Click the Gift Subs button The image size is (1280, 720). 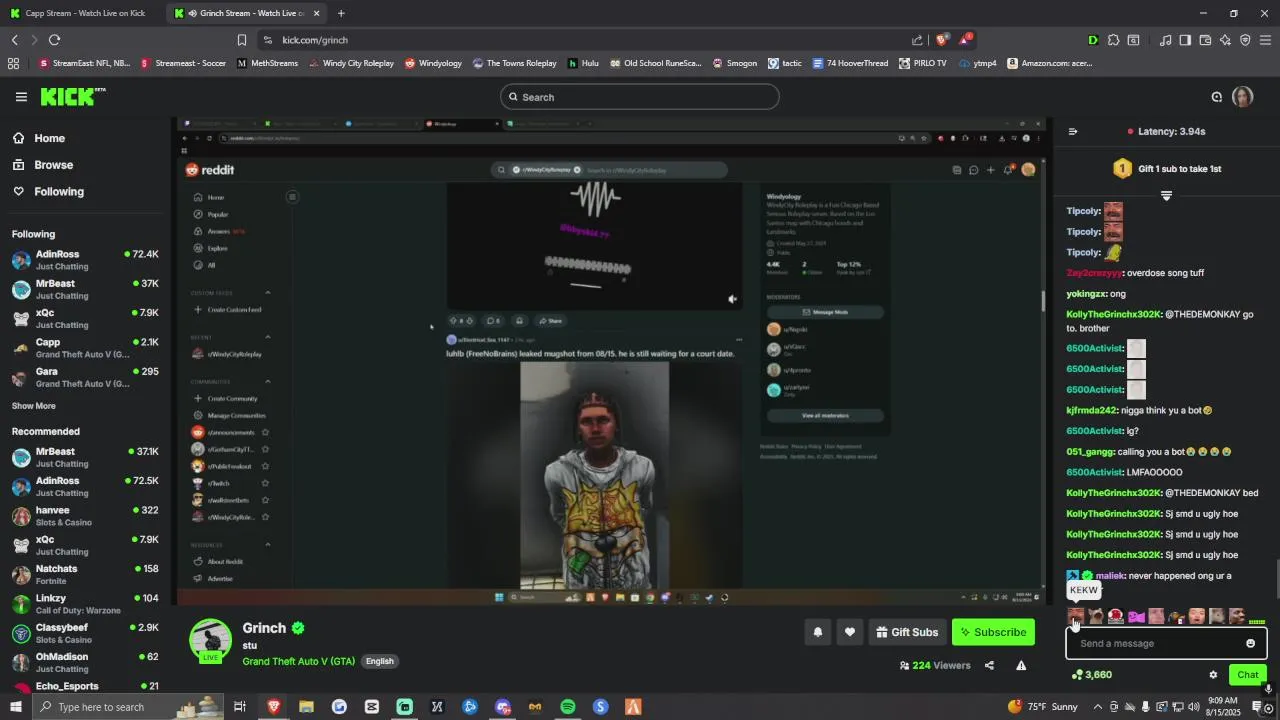click(907, 632)
